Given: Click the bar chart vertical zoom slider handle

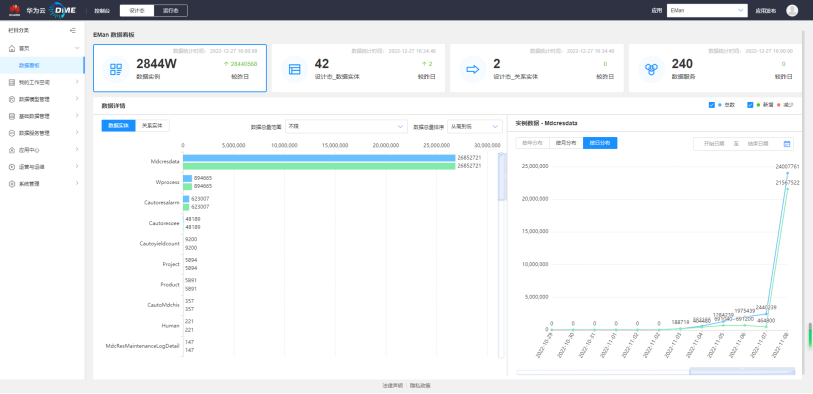Looking at the screenshot, I should (501, 176).
